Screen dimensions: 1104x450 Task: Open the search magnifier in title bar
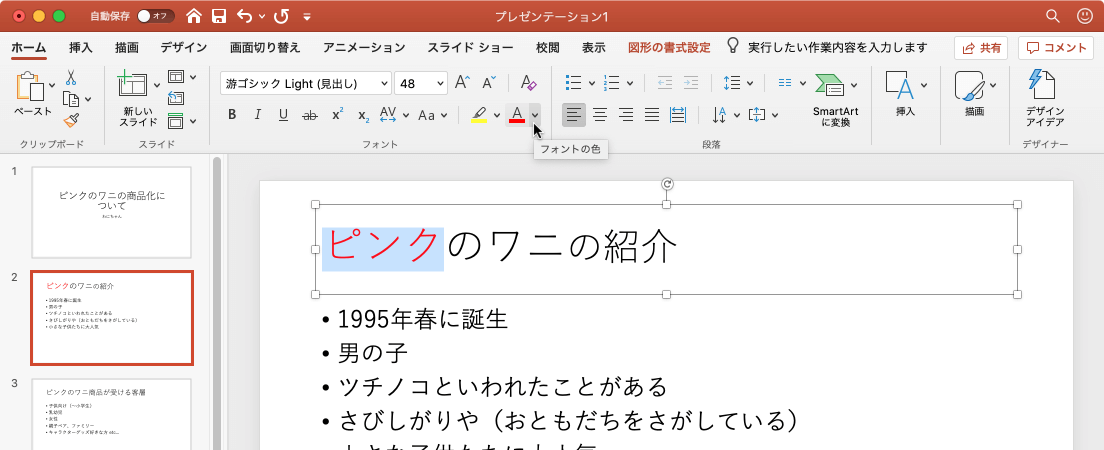[x=1053, y=15]
